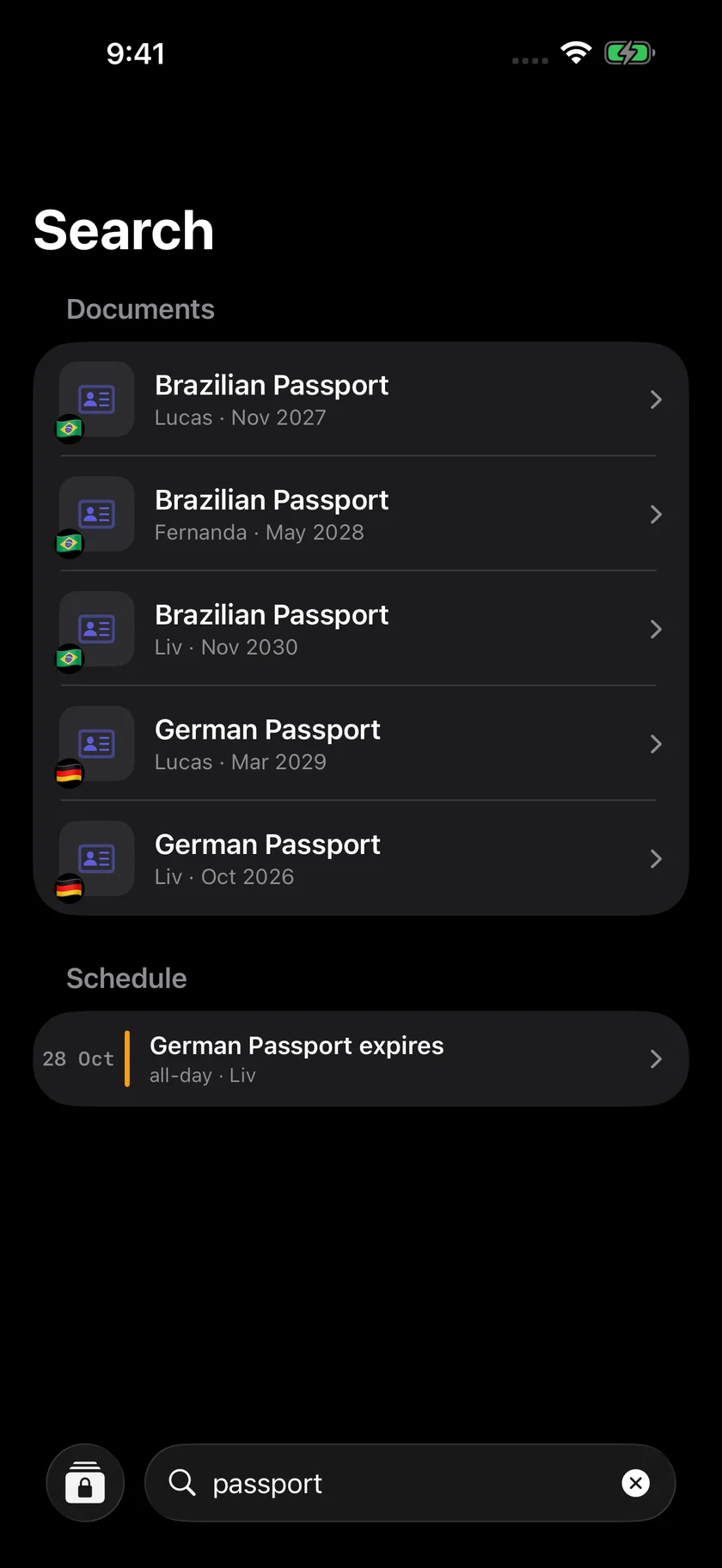Viewport: 722px width, 1568px height.
Task: Tap the German flag badge on Liv's passport
Action: click(x=70, y=888)
